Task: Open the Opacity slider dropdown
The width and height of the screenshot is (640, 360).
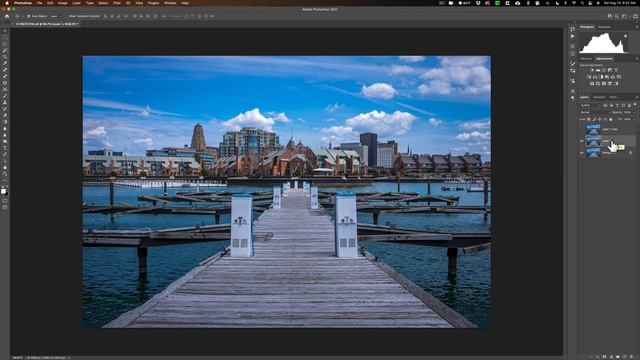Action: (633, 112)
